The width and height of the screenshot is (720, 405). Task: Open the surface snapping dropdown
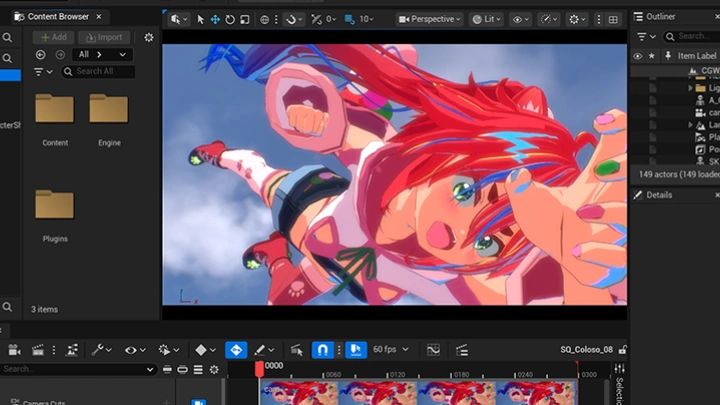[x=294, y=19]
